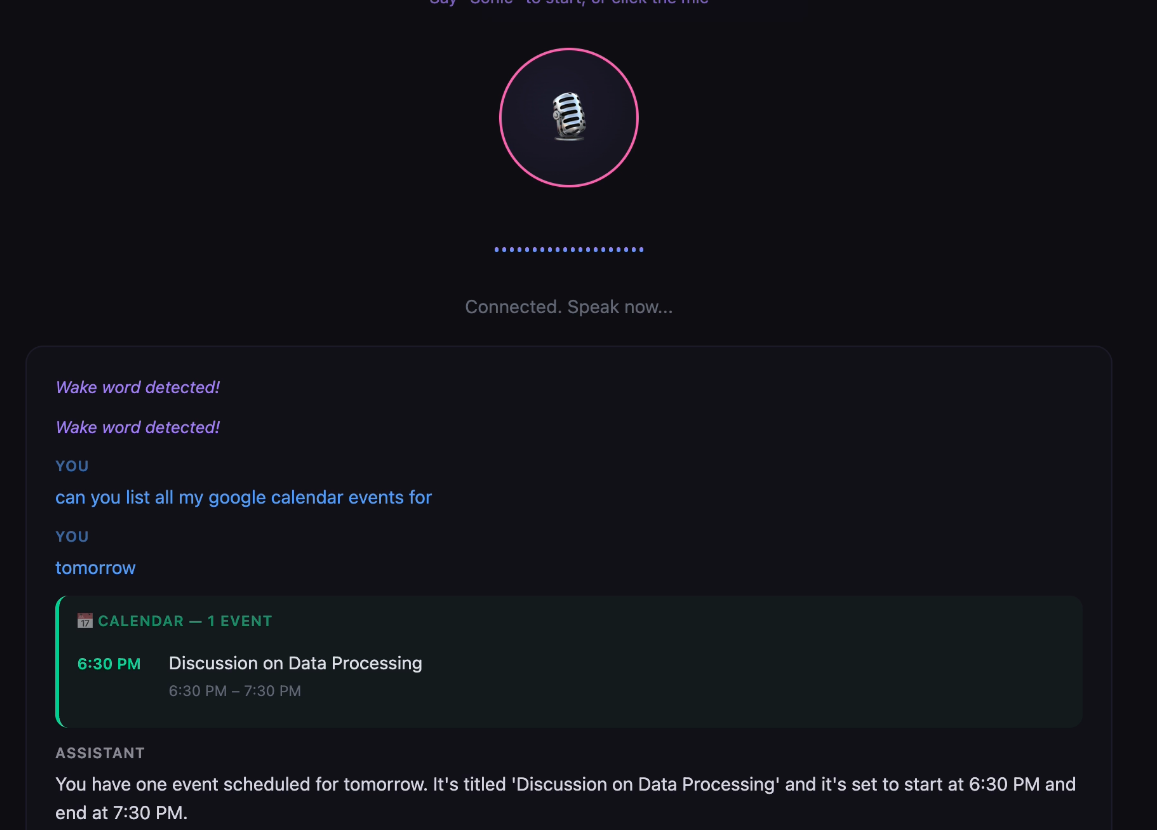Click the calendar event card's green left border
This screenshot has width=1157, height=830.
tap(58, 662)
